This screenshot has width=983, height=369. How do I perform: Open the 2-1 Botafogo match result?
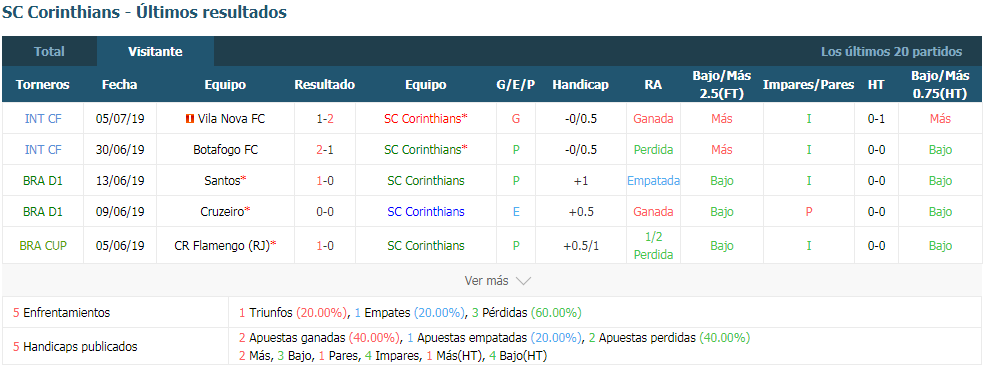coord(325,150)
